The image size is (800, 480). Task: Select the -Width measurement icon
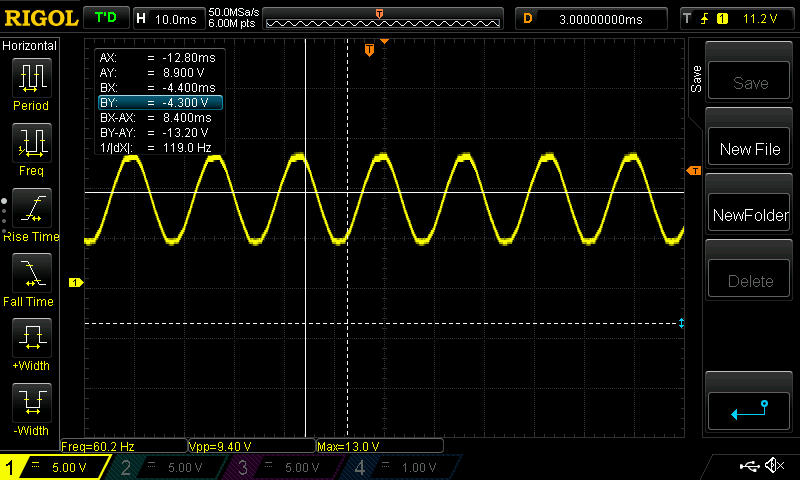click(32, 402)
